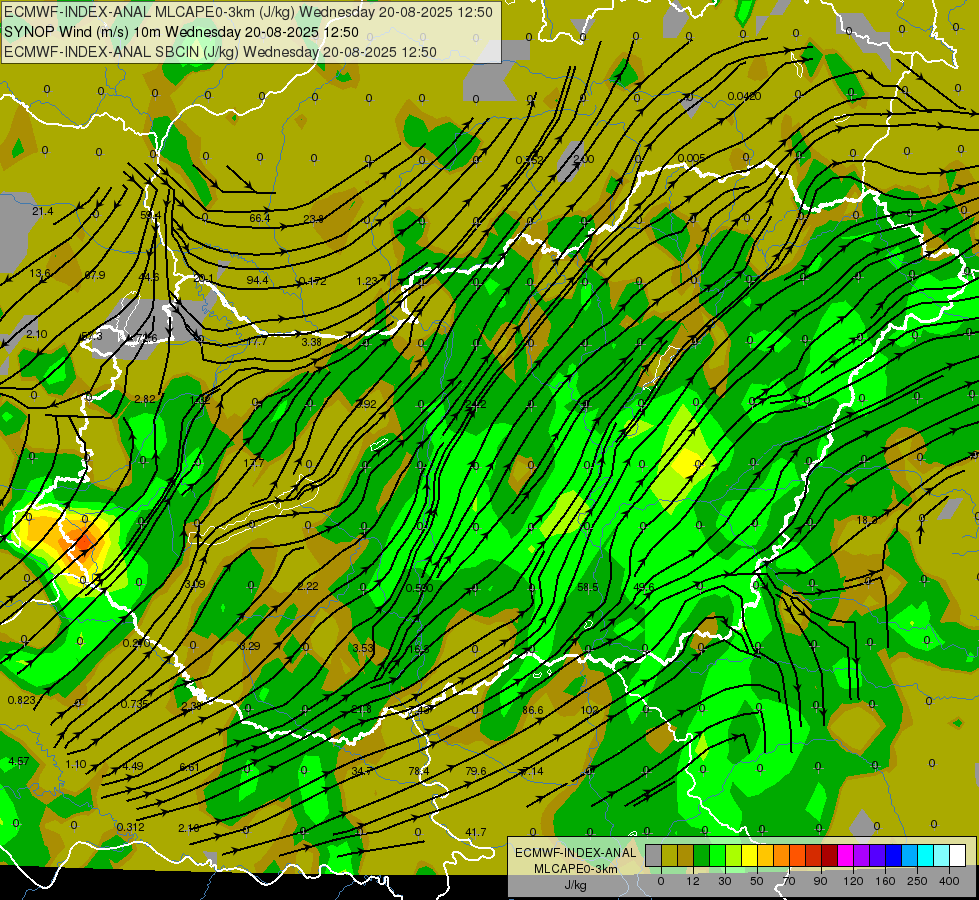Click the 49.6 value on the map
Image resolution: width=979 pixels, height=900 pixels.
click(x=644, y=587)
